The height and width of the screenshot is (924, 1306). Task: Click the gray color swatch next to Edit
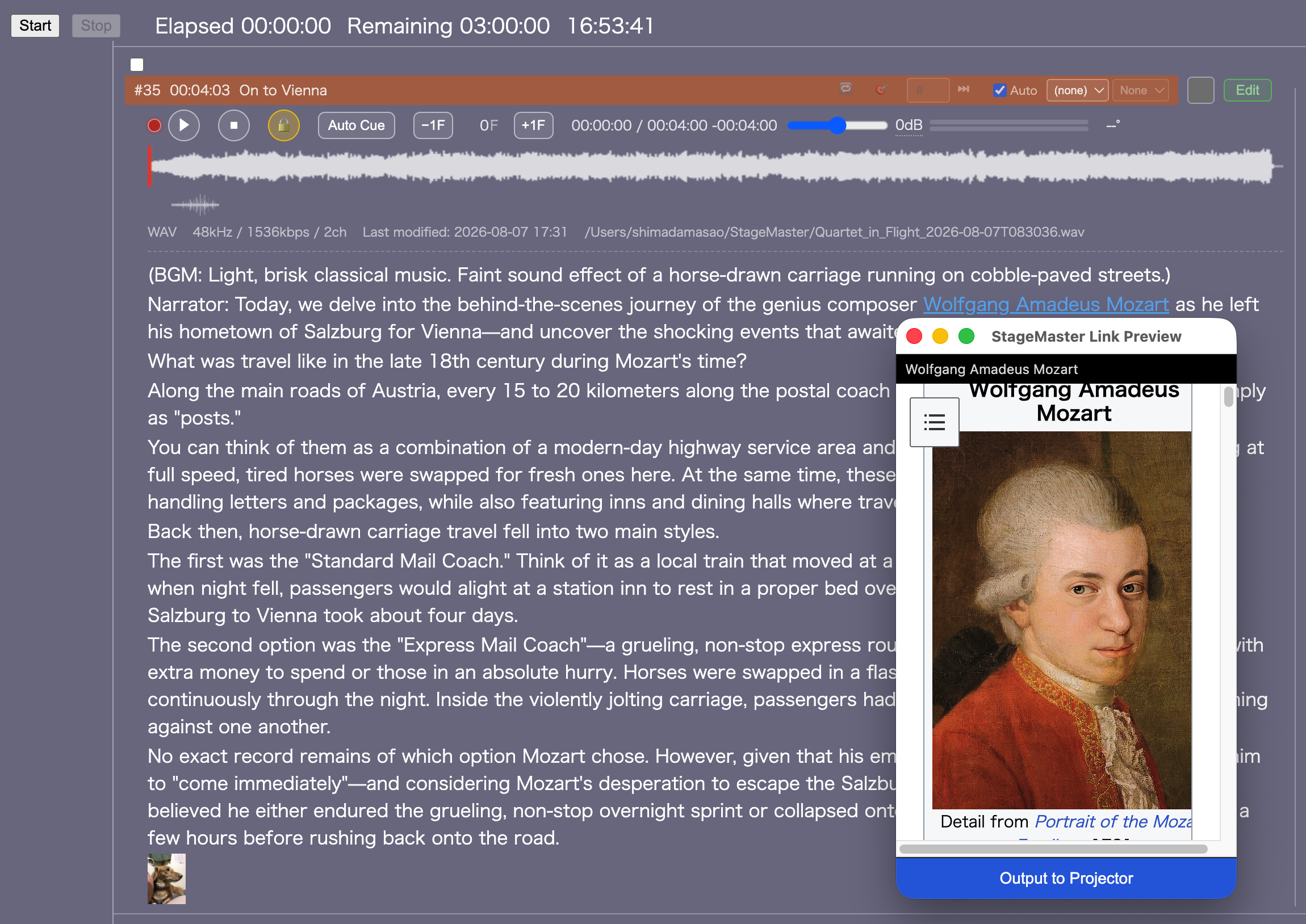(x=1201, y=90)
